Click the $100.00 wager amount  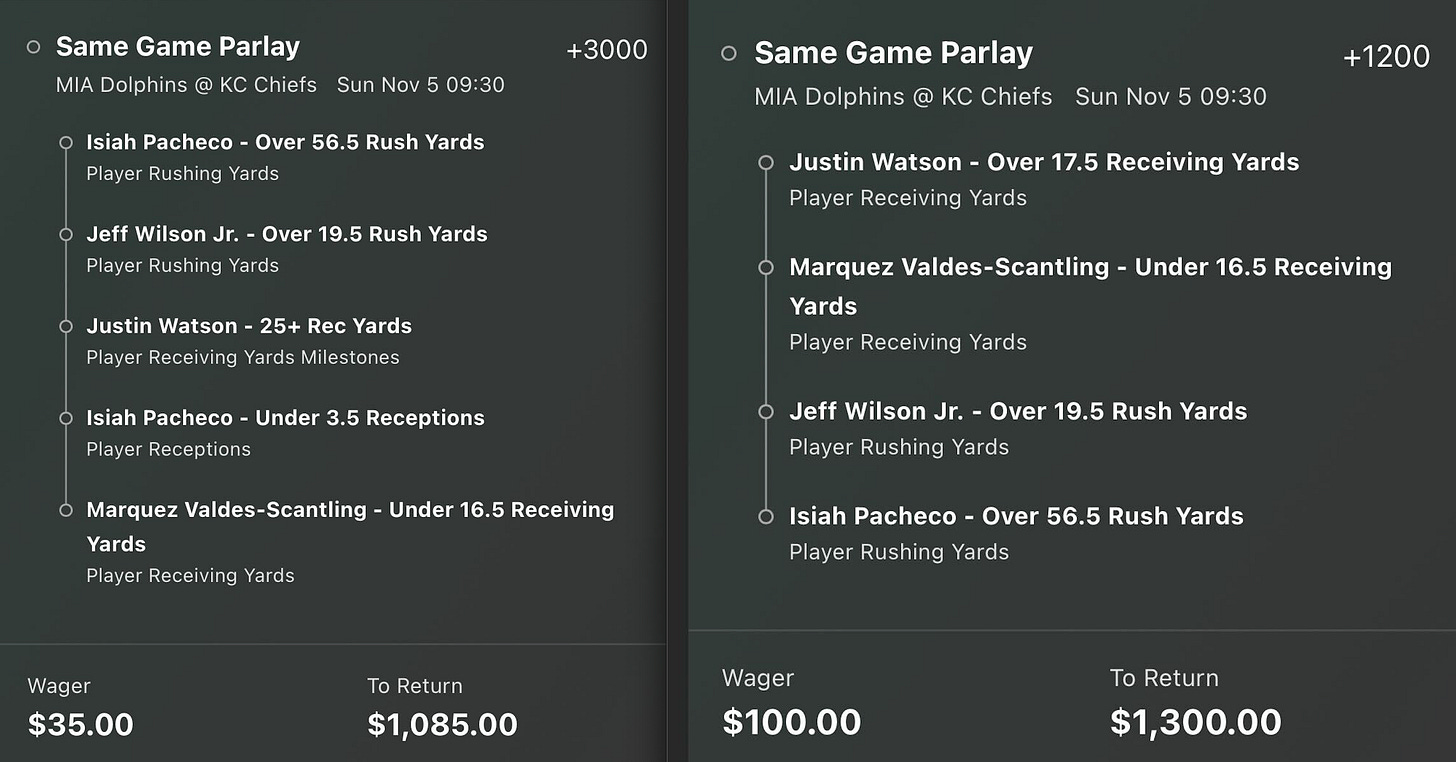(x=791, y=721)
